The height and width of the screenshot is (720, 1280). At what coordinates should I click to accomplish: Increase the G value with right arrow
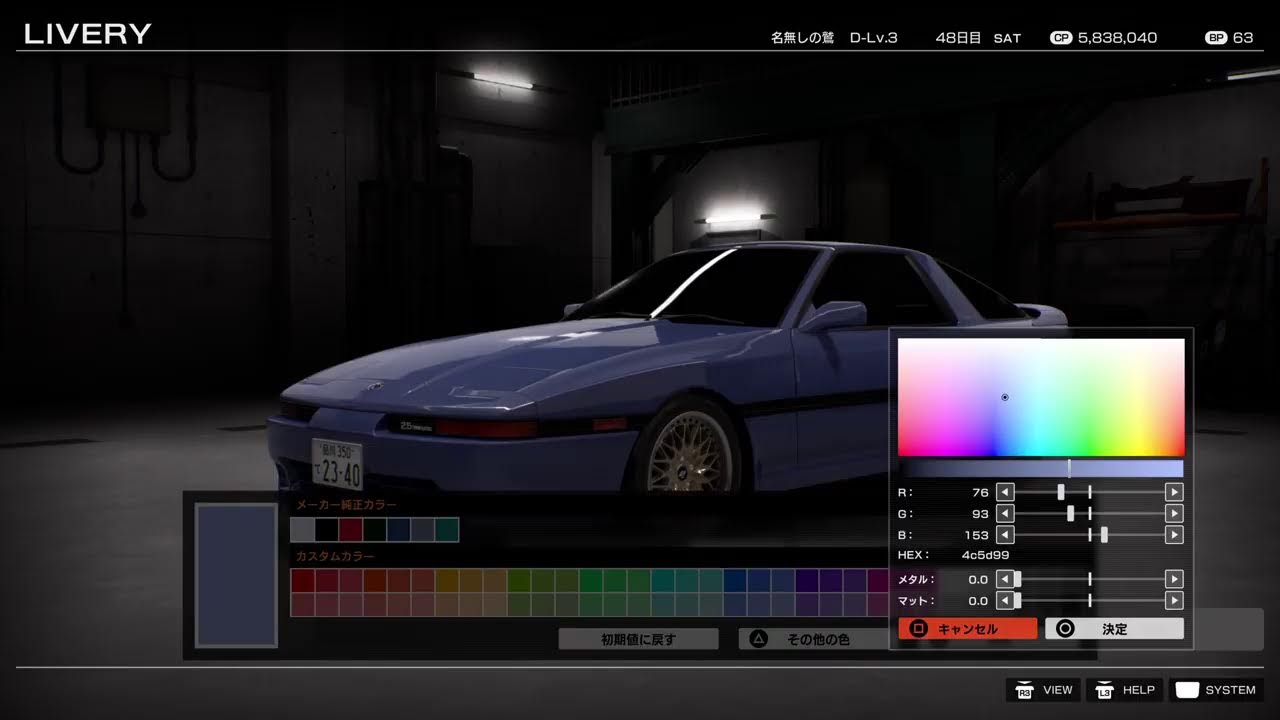tap(1175, 513)
